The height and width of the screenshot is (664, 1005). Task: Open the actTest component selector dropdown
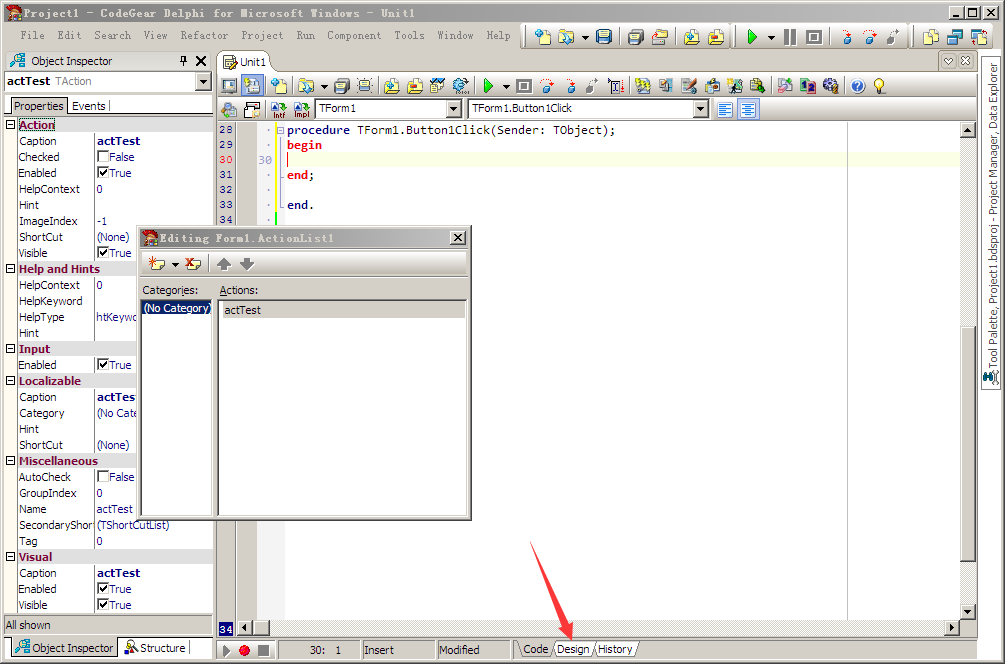pyautogui.click(x=203, y=81)
